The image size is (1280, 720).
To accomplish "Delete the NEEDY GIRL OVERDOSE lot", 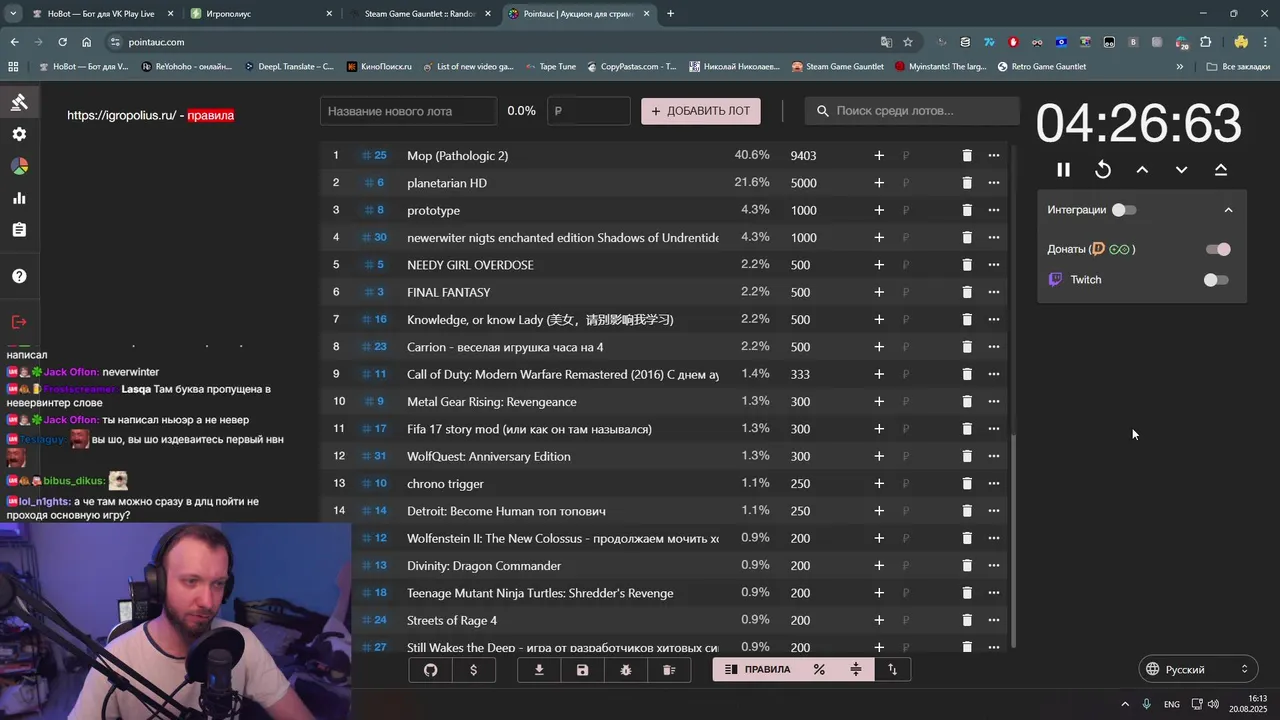I will (967, 265).
